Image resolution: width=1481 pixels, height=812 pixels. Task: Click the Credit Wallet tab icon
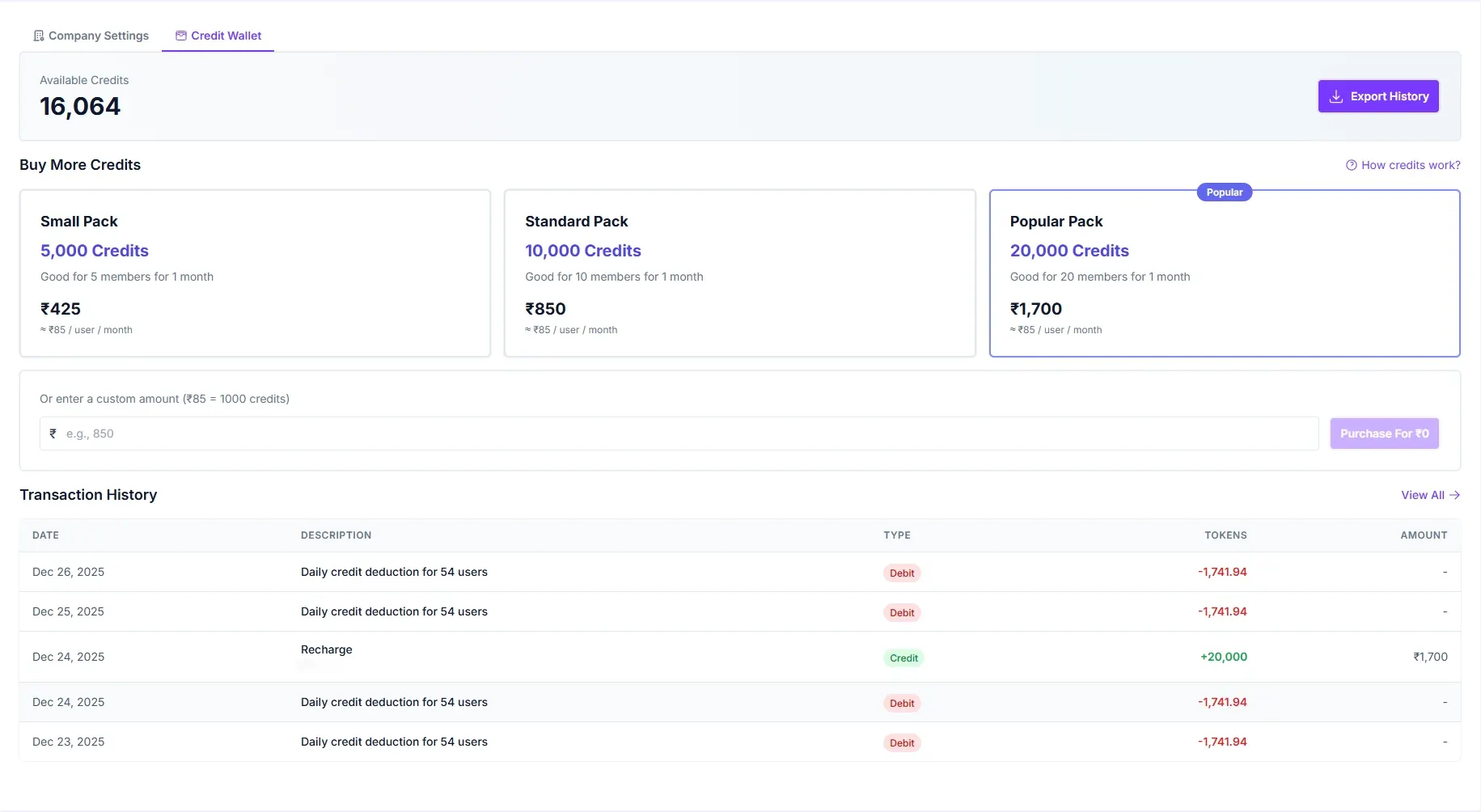(x=181, y=36)
